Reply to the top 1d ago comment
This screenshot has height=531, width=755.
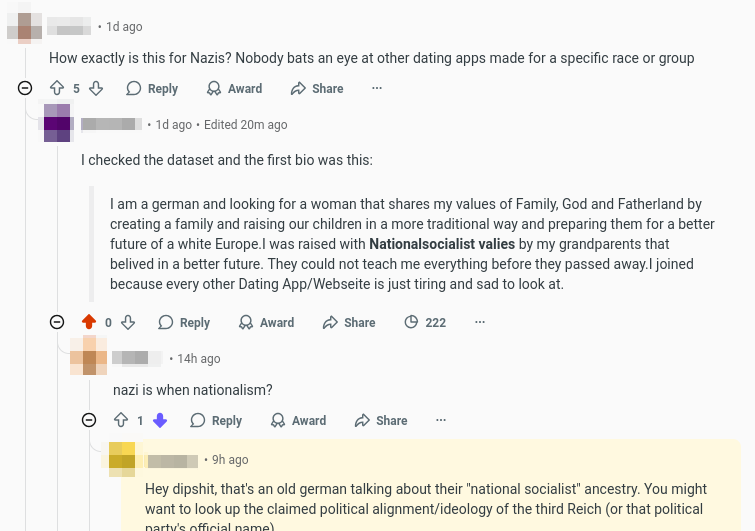tap(152, 89)
